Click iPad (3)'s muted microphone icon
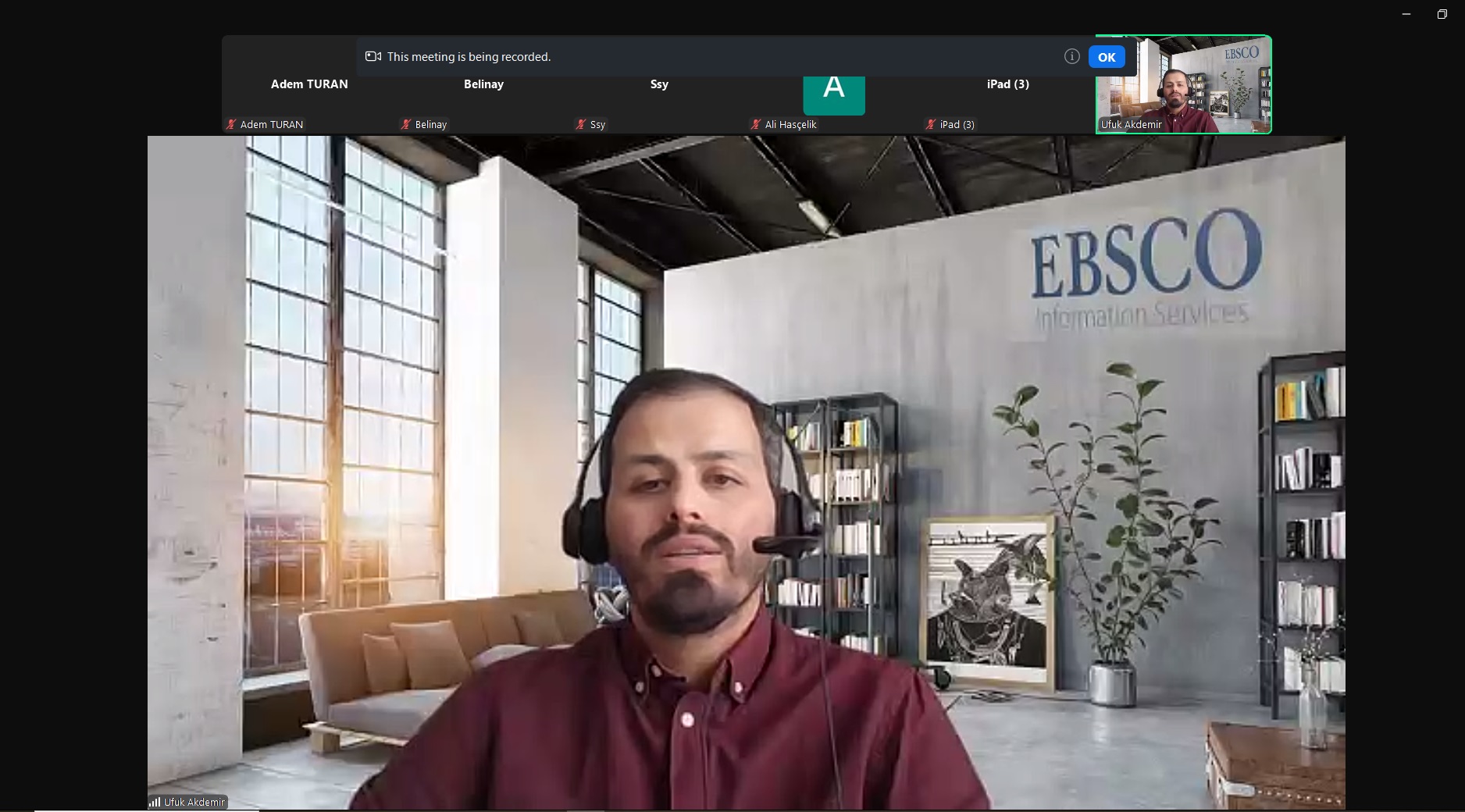The image size is (1465, 812). tap(931, 124)
